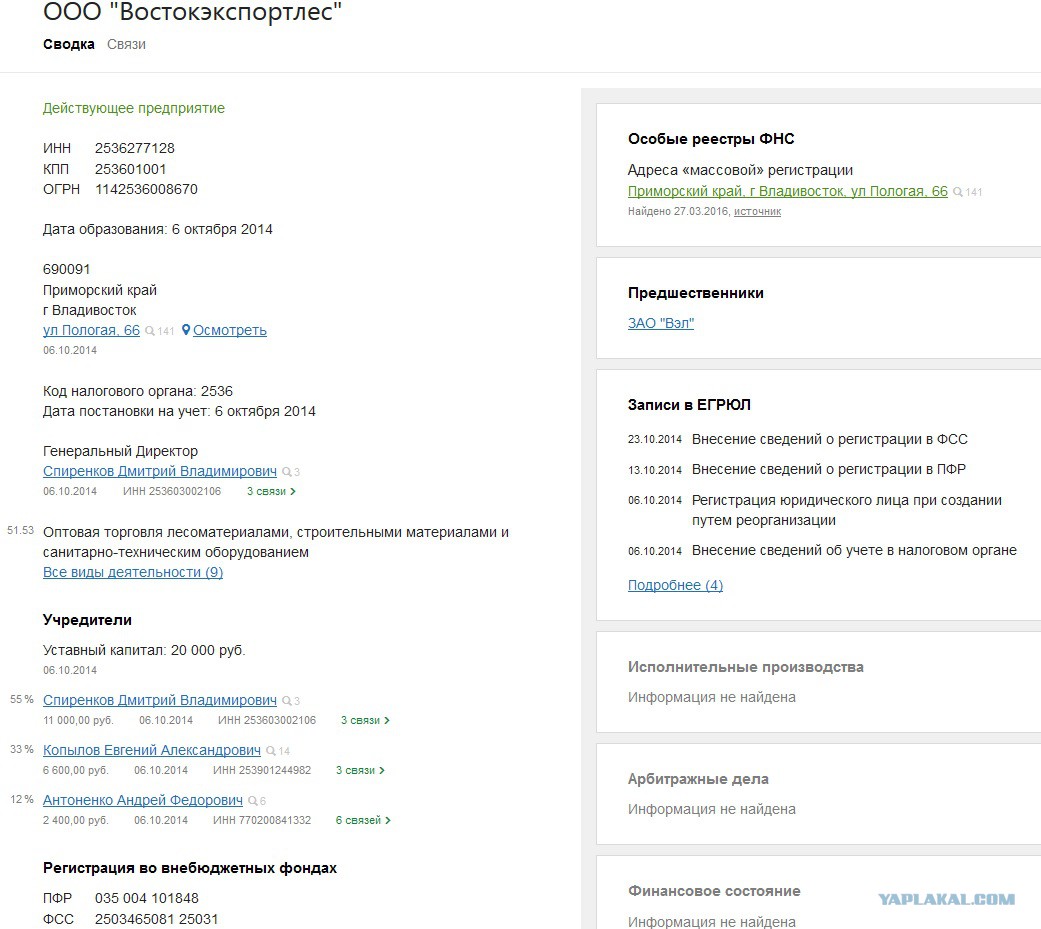
Task: Click search icon beside Антоненко Андрей
Action: (253, 801)
